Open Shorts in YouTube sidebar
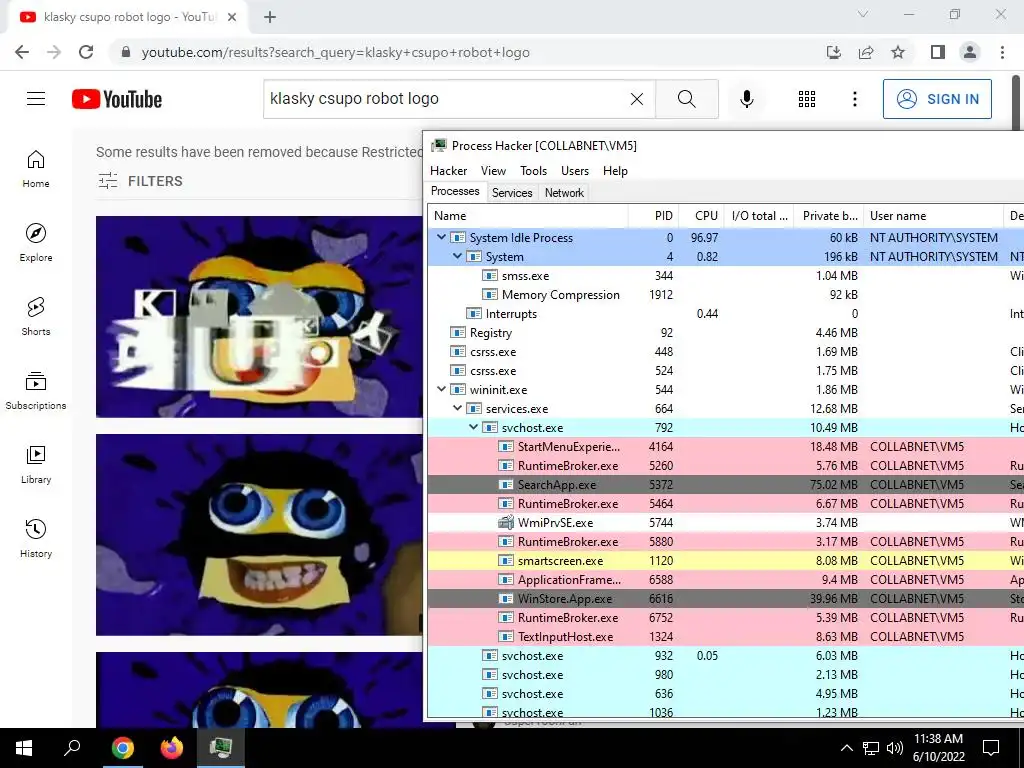 point(36,316)
